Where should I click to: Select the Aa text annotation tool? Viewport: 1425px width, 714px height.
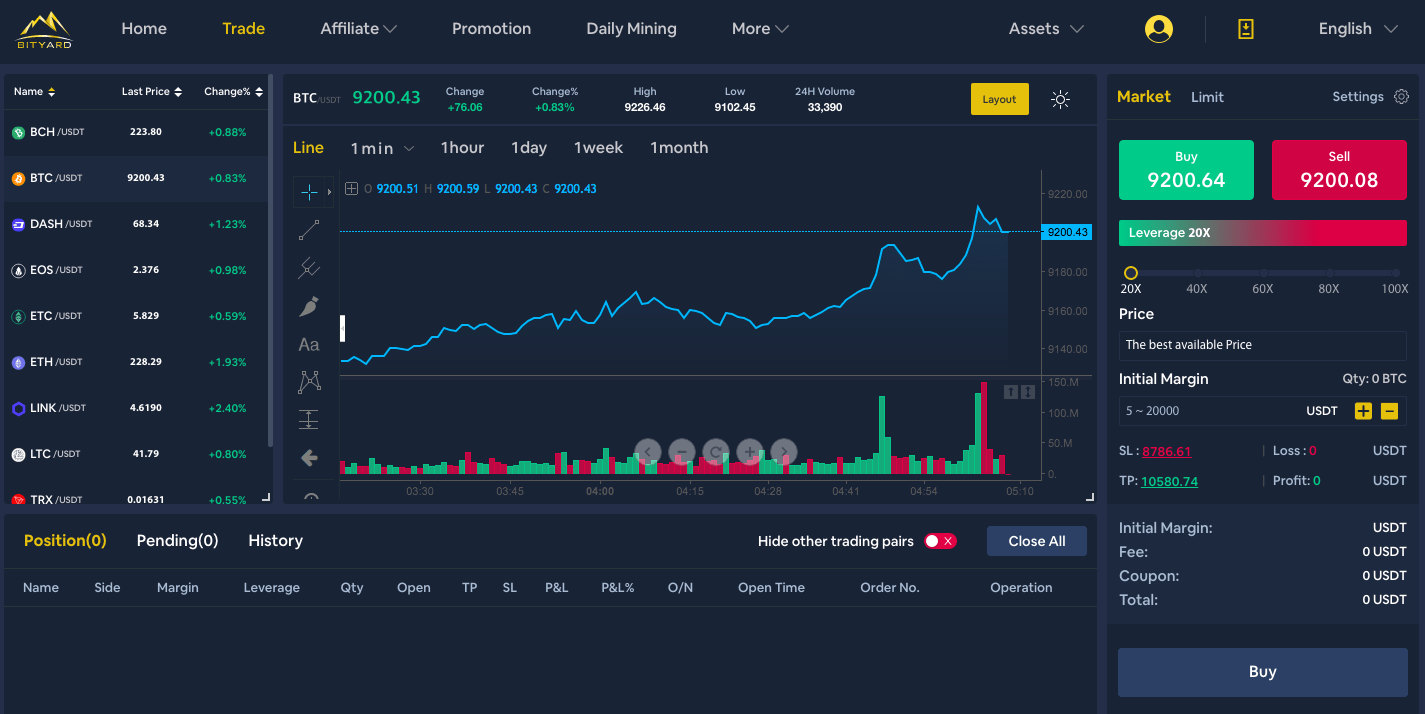pos(309,344)
